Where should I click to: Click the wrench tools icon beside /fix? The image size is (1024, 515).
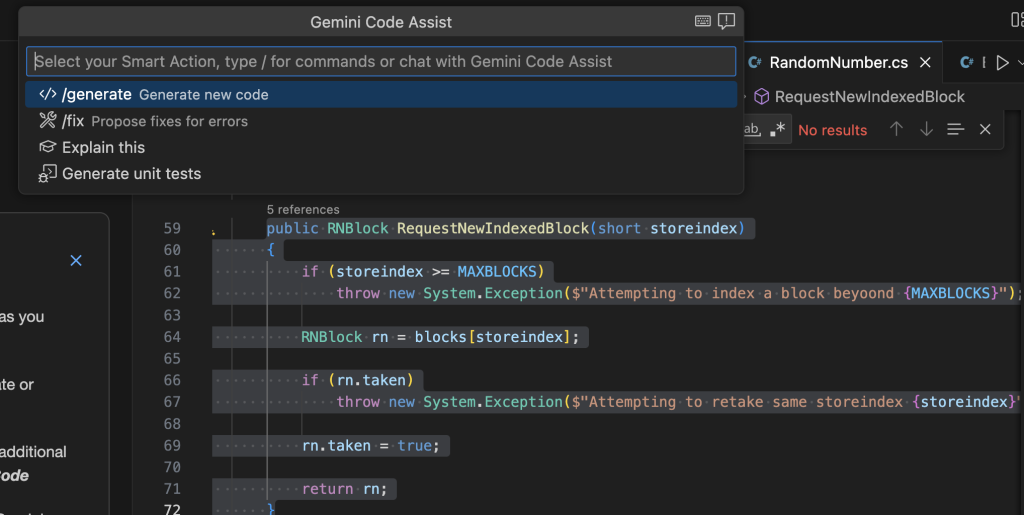coord(48,120)
